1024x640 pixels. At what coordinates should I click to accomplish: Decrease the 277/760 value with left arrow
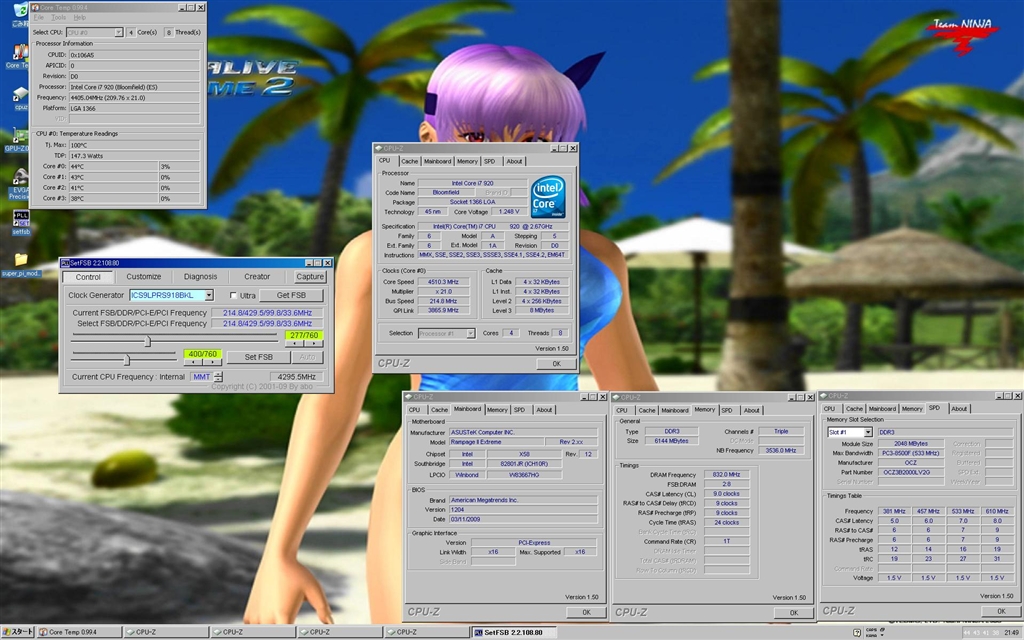click(x=295, y=343)
